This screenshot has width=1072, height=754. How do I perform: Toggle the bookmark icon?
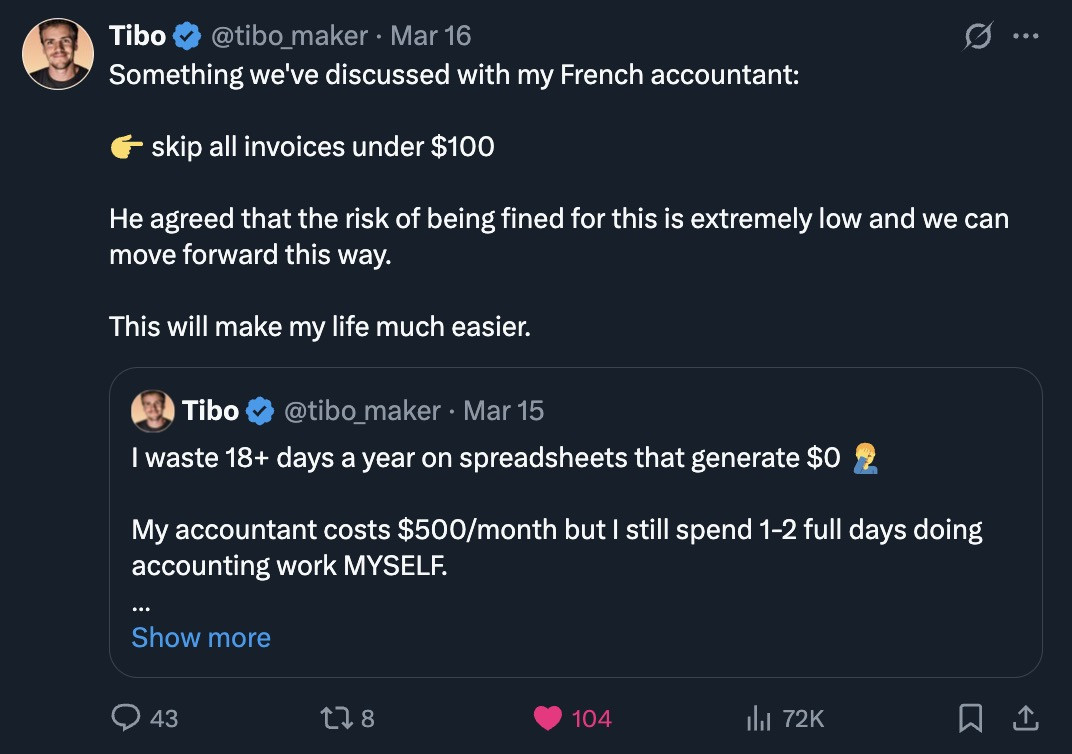[x=970, y=718]
